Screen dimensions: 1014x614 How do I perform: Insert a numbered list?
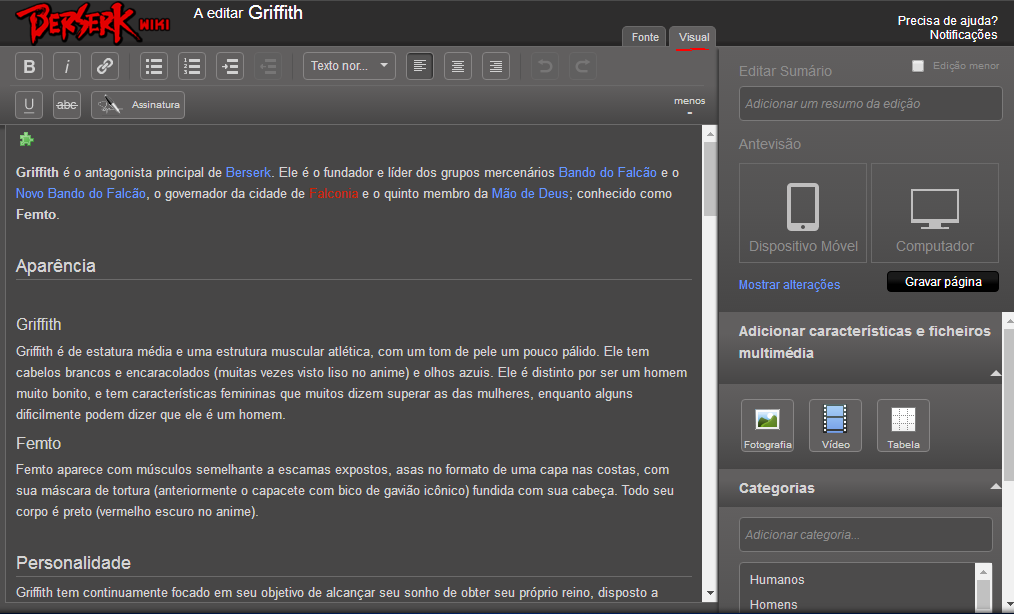click(x=192, y=66)
